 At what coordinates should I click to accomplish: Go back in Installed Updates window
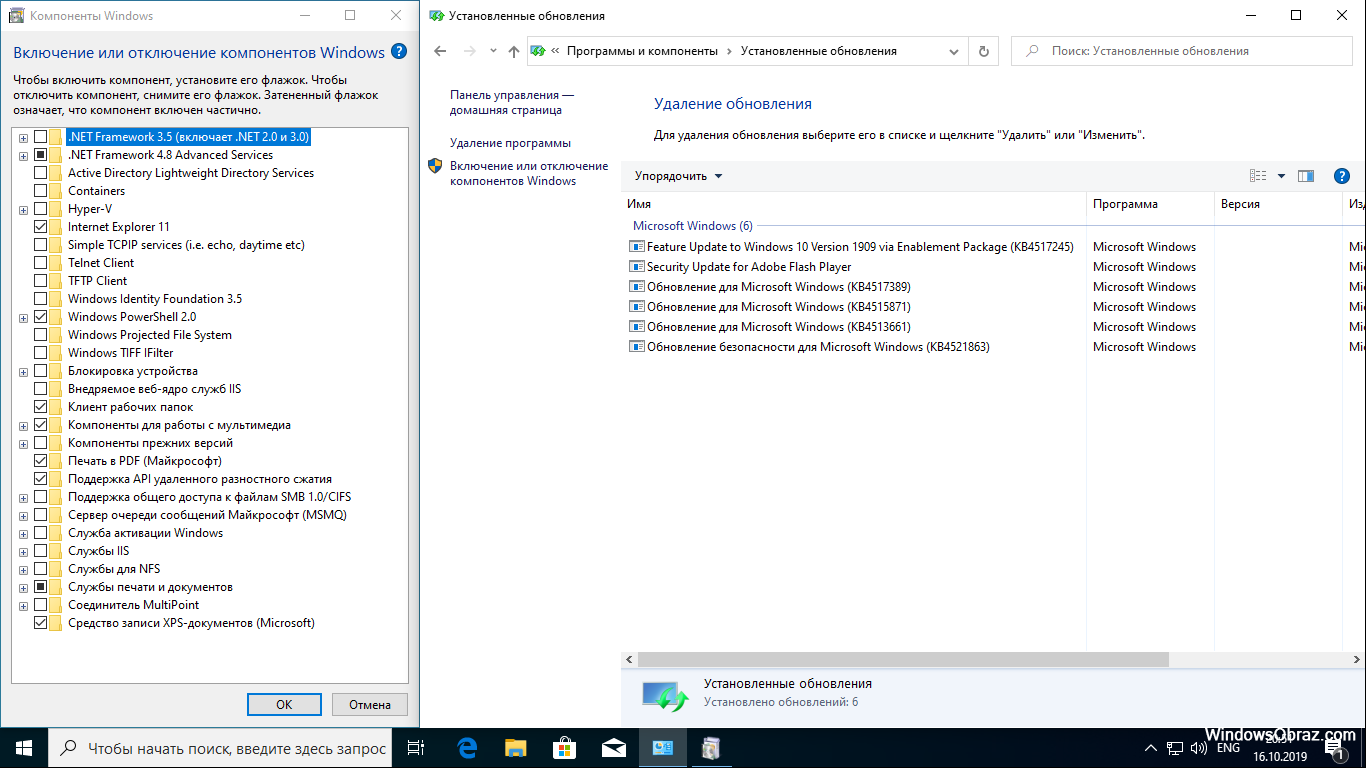coord(440,51)
